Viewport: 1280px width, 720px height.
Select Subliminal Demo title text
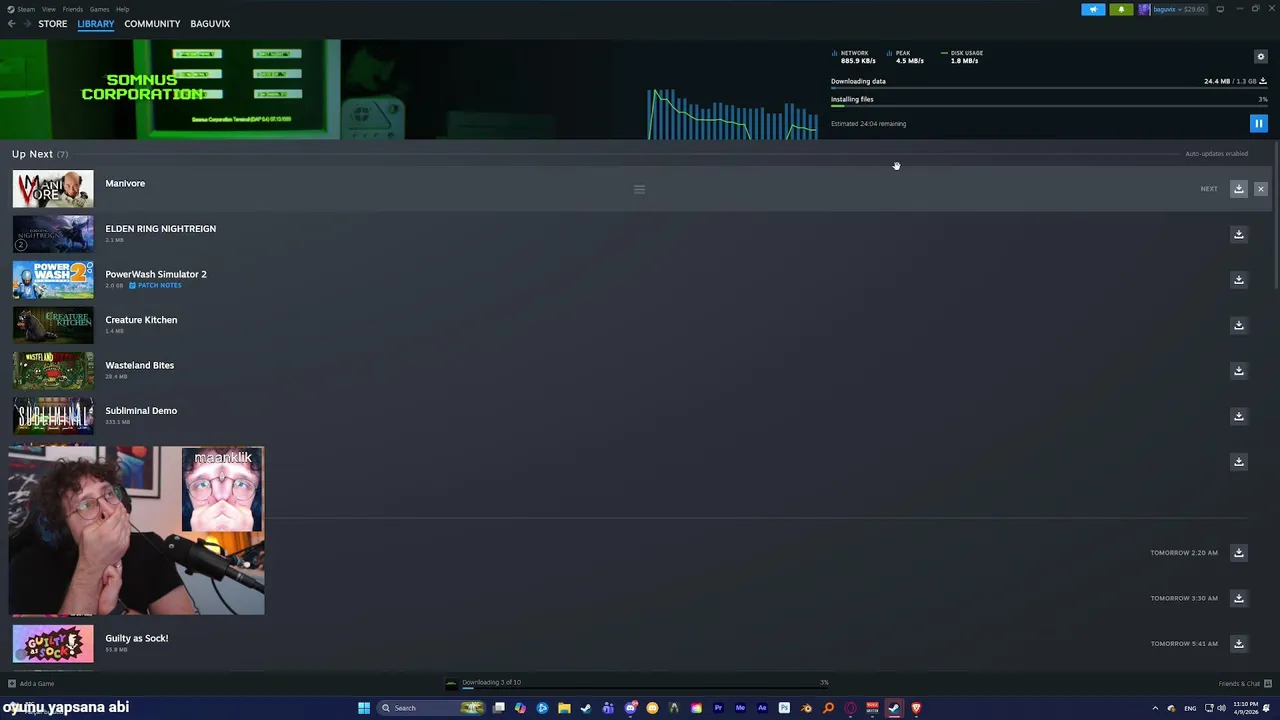point(141,411)
